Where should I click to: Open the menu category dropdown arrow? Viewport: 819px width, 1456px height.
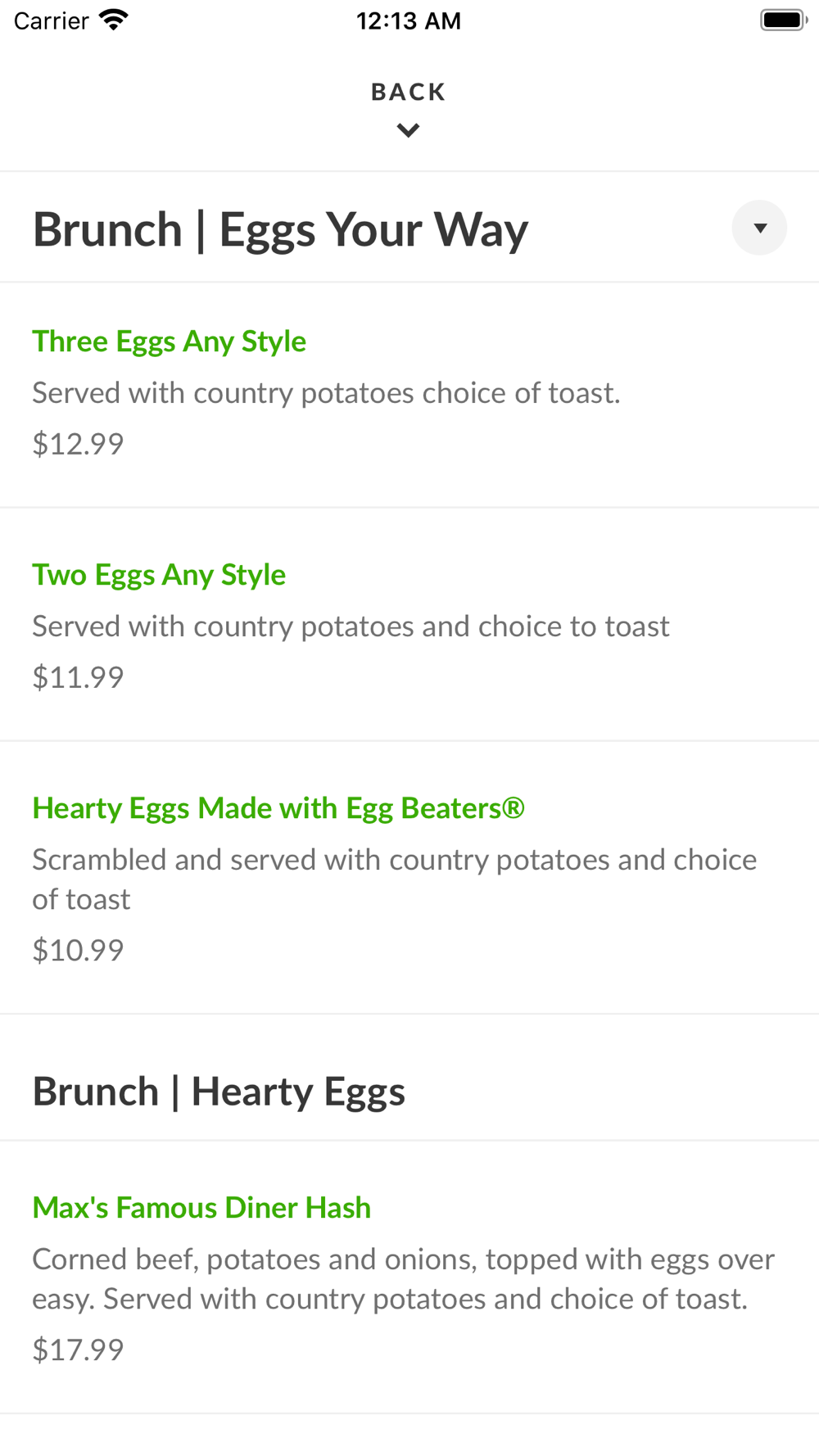(x=759, y=228)
